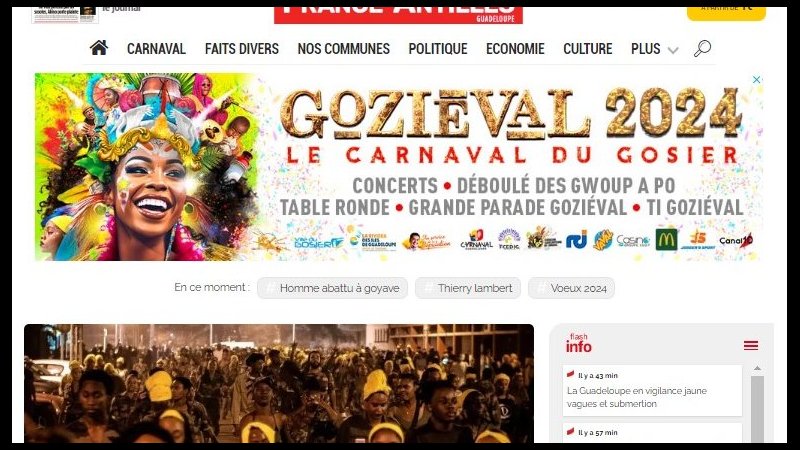Open the Thierry lambert trending tag
This screenshot has width=800, height=450.
pos(468,288)
